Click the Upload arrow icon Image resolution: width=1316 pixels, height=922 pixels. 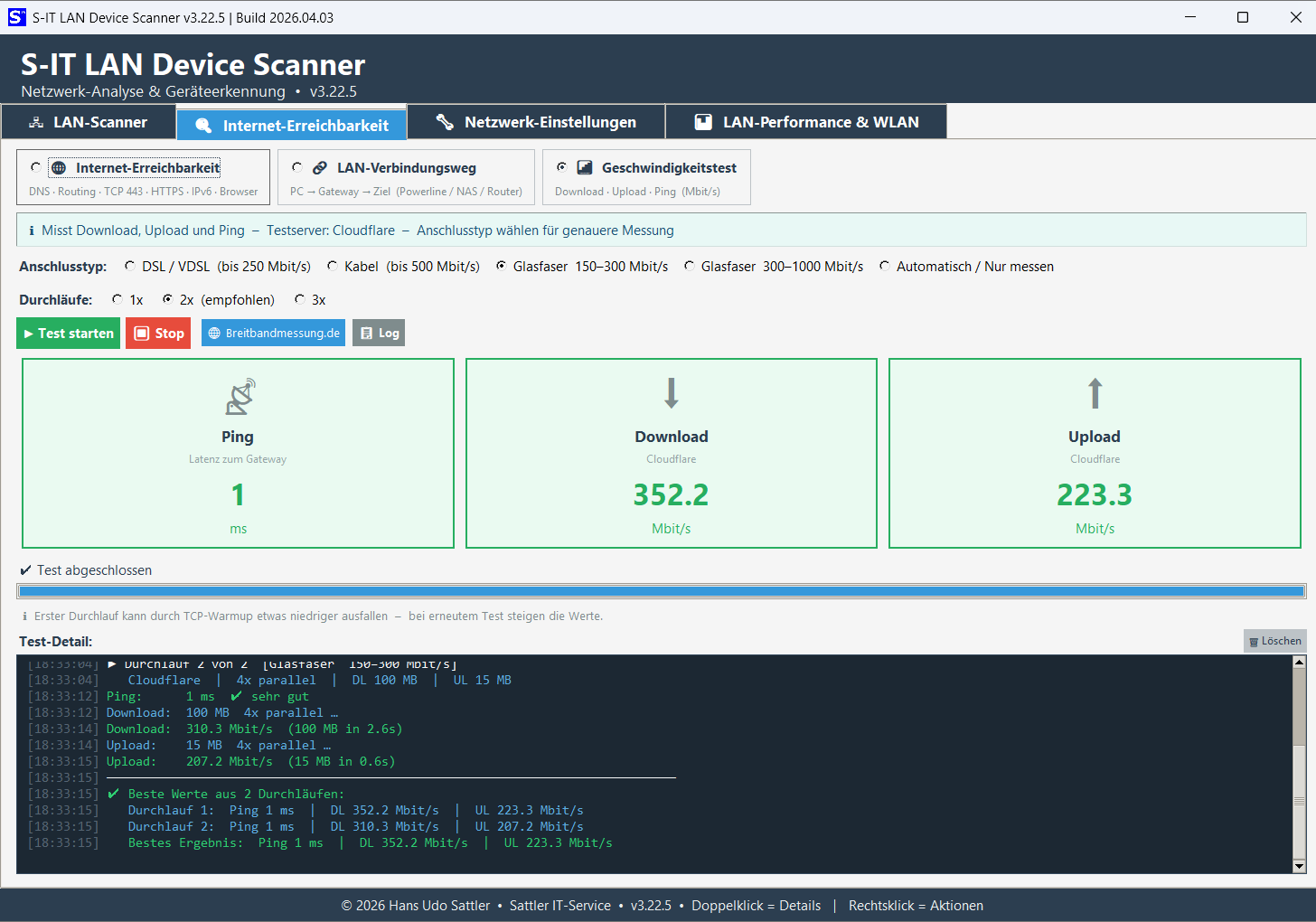pos(1095,393)
